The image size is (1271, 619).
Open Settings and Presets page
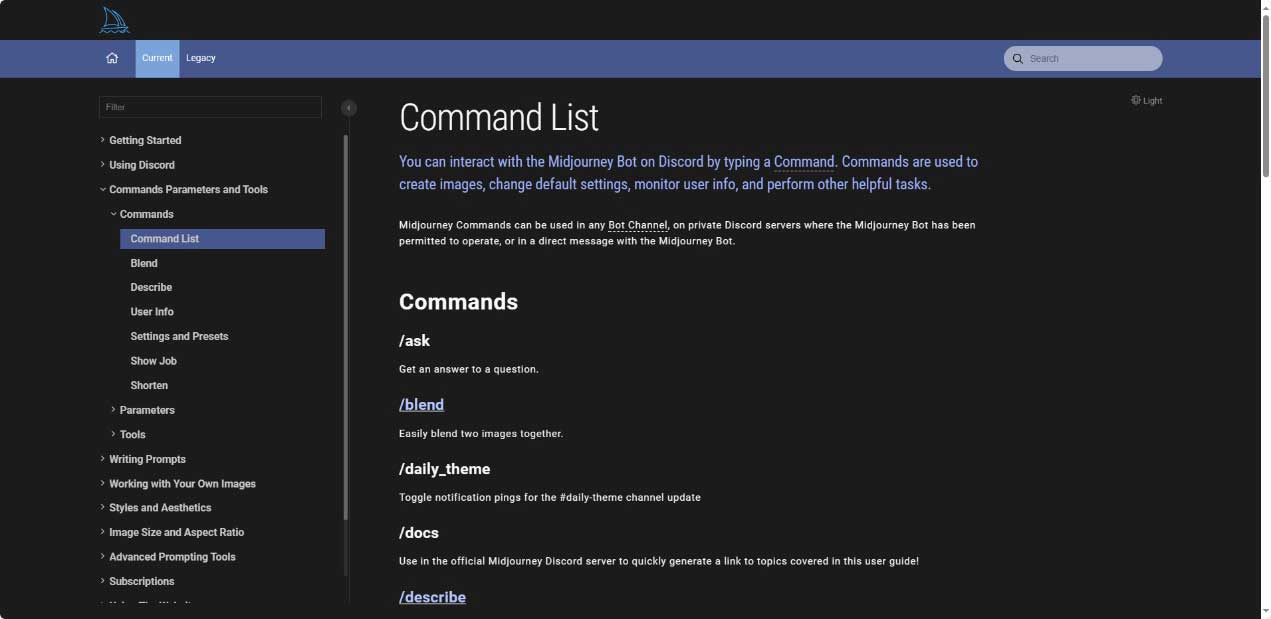(x=179, y=336)
